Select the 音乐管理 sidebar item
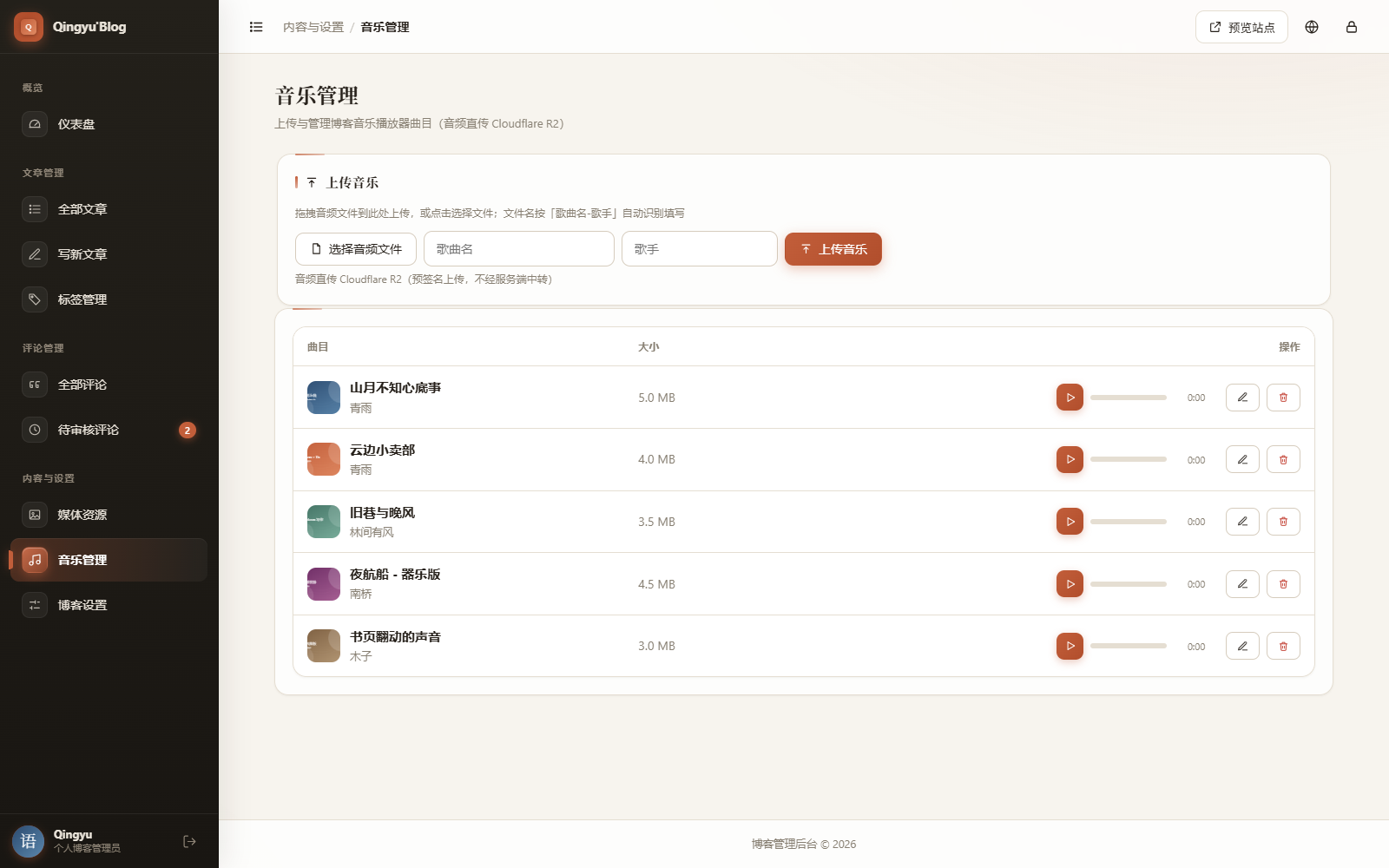The width and height of the screenshot is (1389, 868). (x=109, y=560)
